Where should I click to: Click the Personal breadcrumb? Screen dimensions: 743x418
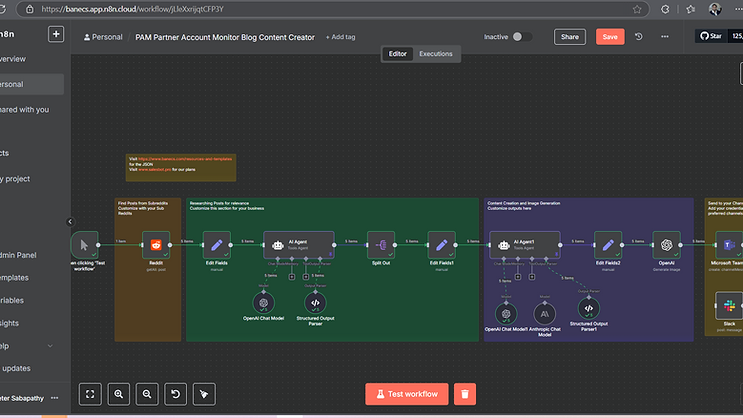pos(103,37)
